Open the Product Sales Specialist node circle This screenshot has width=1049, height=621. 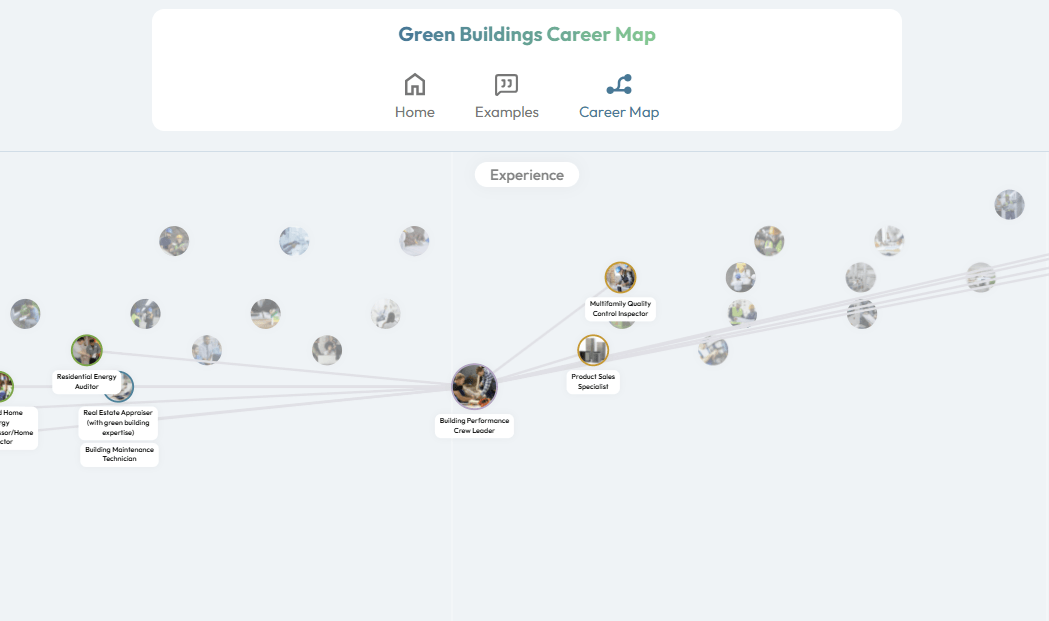[x=593, y=351]
